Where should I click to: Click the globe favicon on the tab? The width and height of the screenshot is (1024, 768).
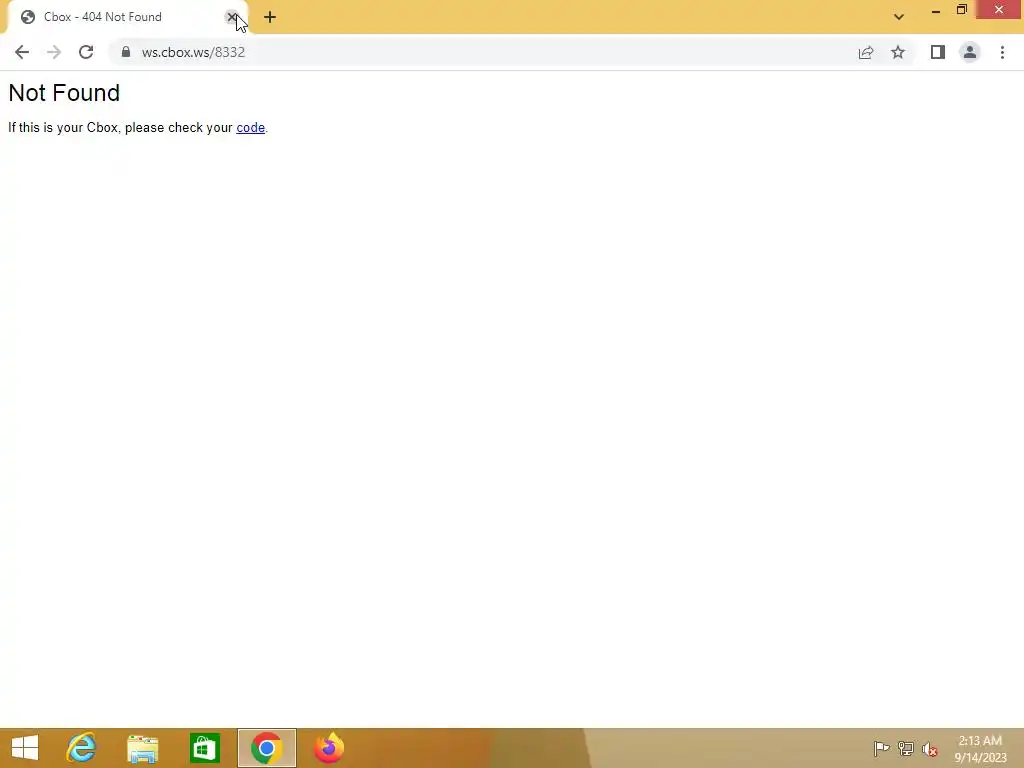(x=27, y=17)
